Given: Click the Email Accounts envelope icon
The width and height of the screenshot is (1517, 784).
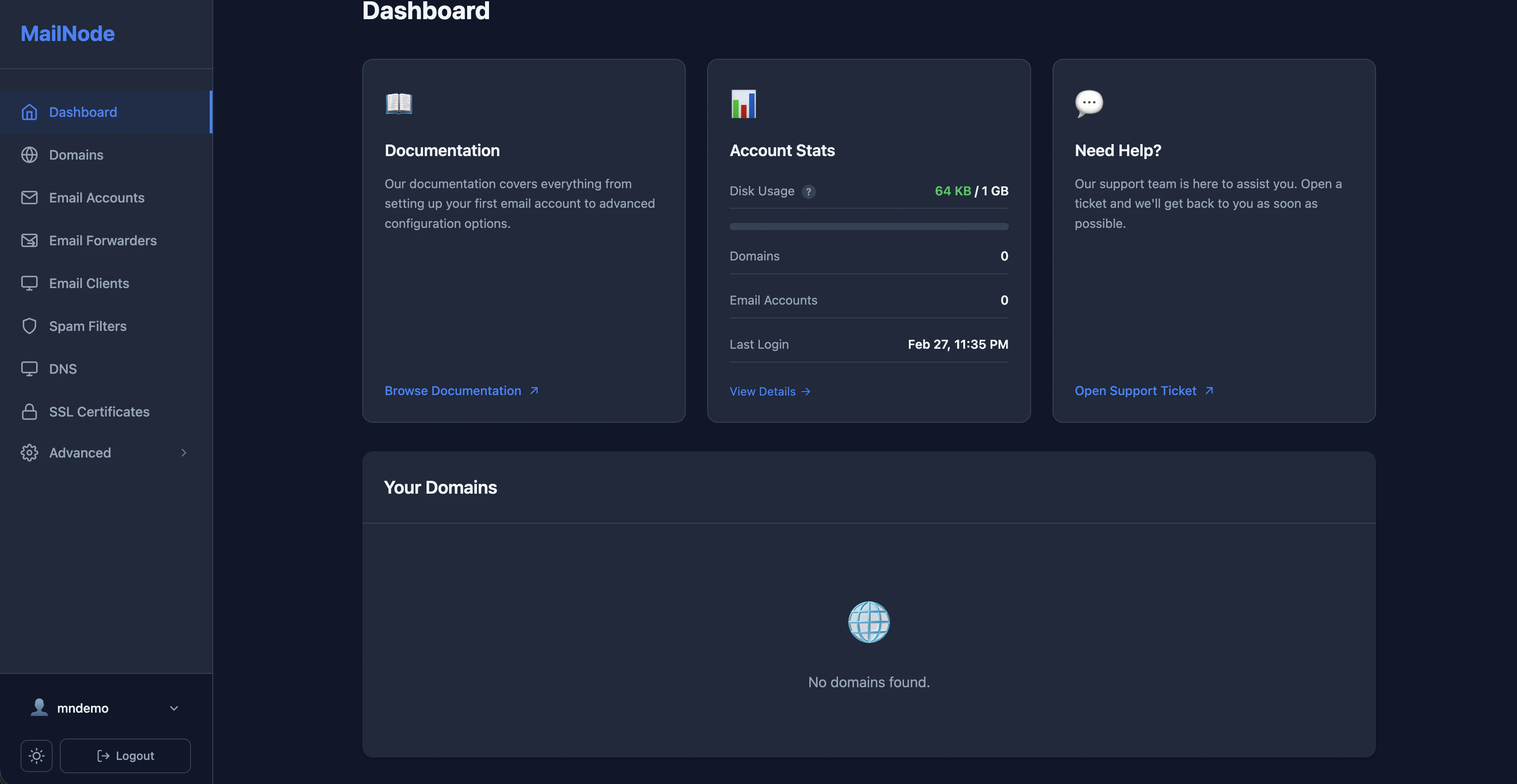Looking at the screenshot, I should coord(29,198).
